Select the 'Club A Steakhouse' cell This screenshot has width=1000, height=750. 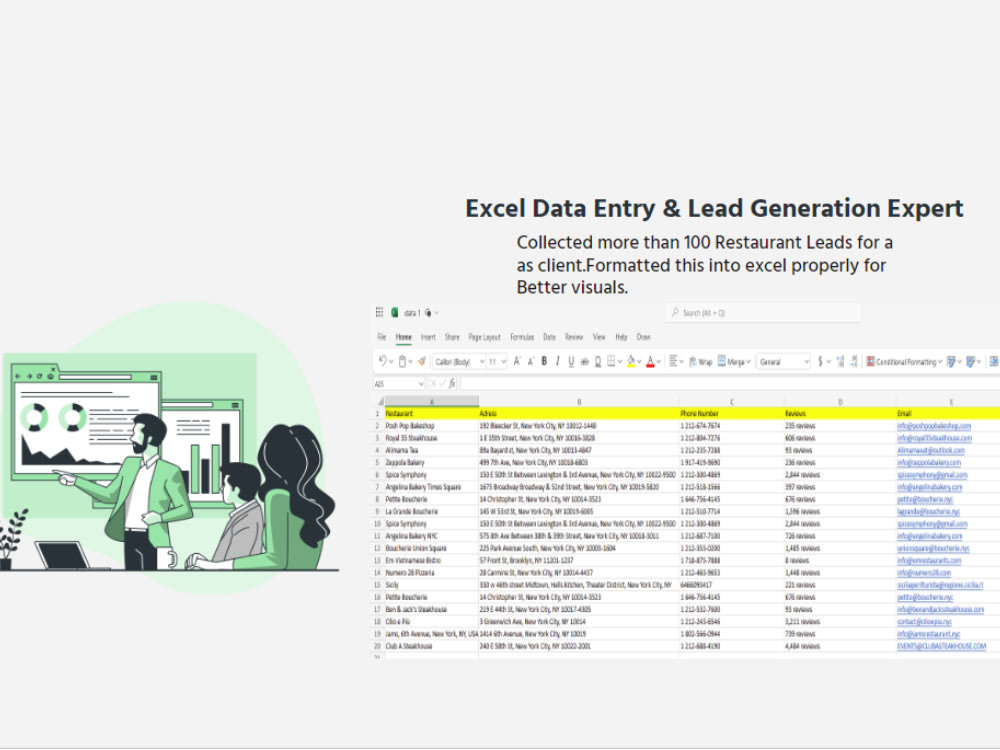432,646
